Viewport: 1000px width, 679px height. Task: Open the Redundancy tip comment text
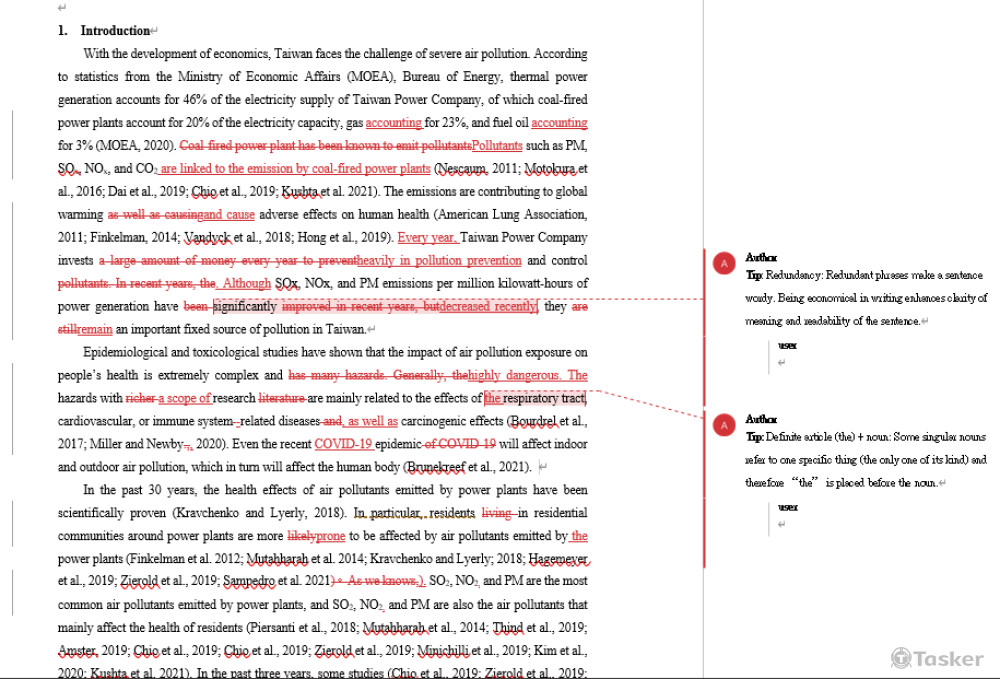tap(866, 298)
